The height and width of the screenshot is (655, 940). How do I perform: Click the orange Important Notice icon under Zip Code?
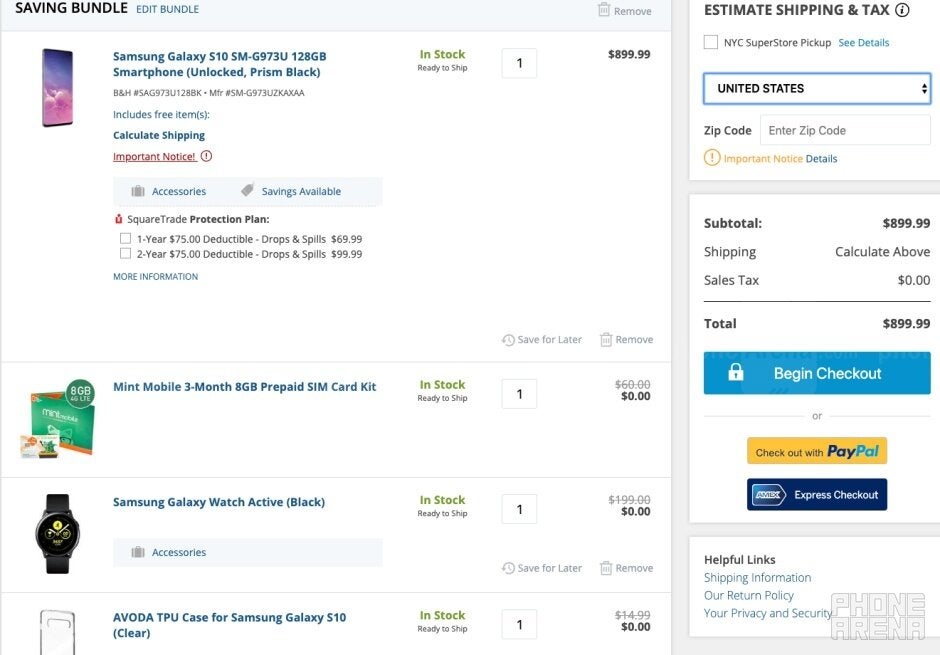point(712,158)
